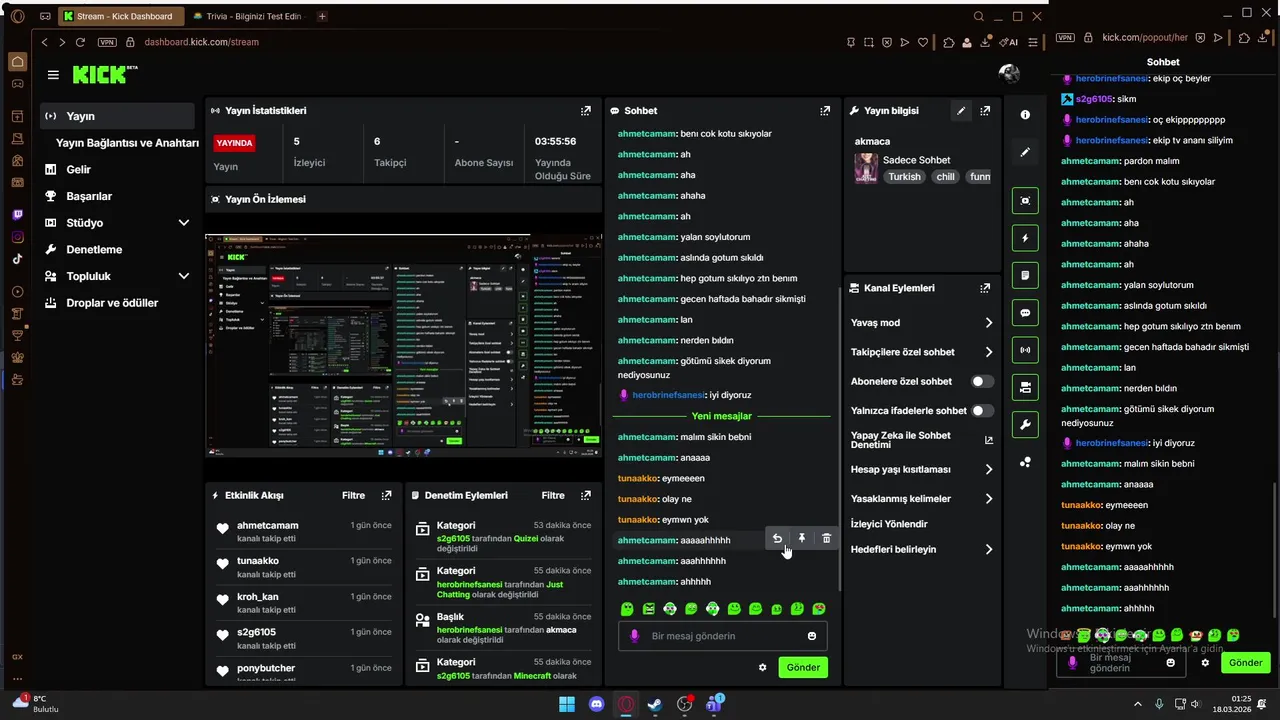The image size is (1280, 720).
Task: Click the dashboard chat message input field
Action: coord(722,636)
